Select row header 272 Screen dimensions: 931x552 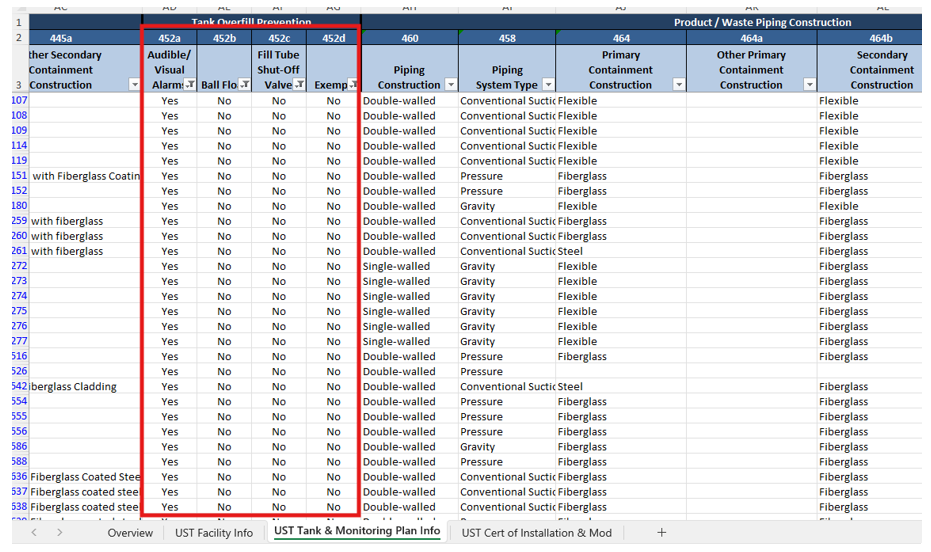tap(20, 266)
